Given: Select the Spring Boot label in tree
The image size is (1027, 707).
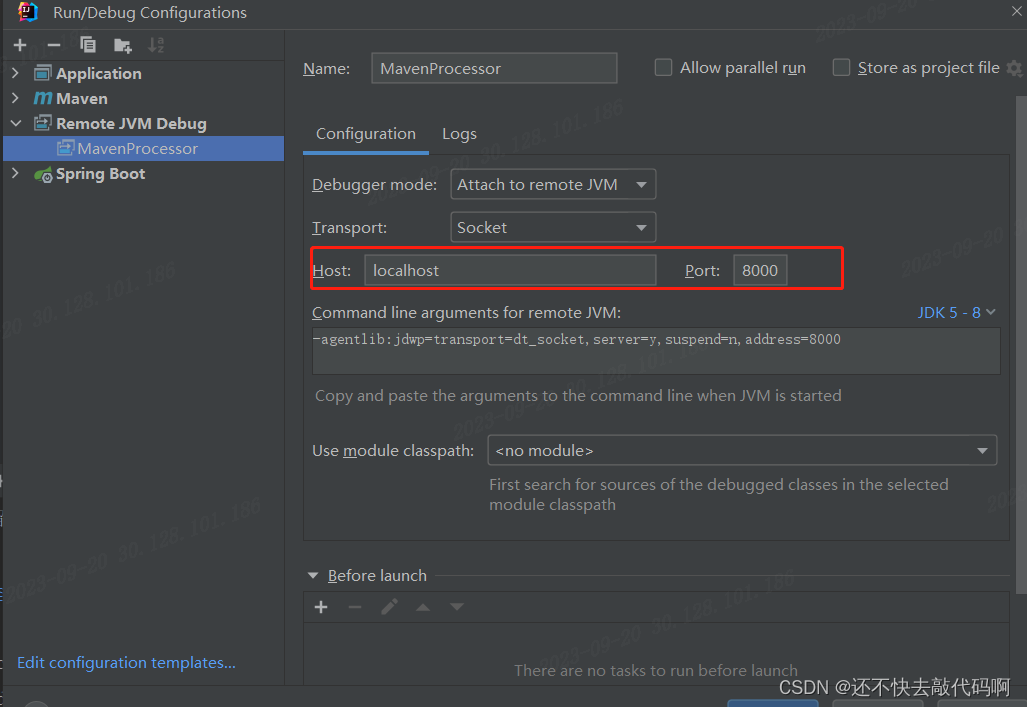Looking at the screenshot, I should (100, 174).
